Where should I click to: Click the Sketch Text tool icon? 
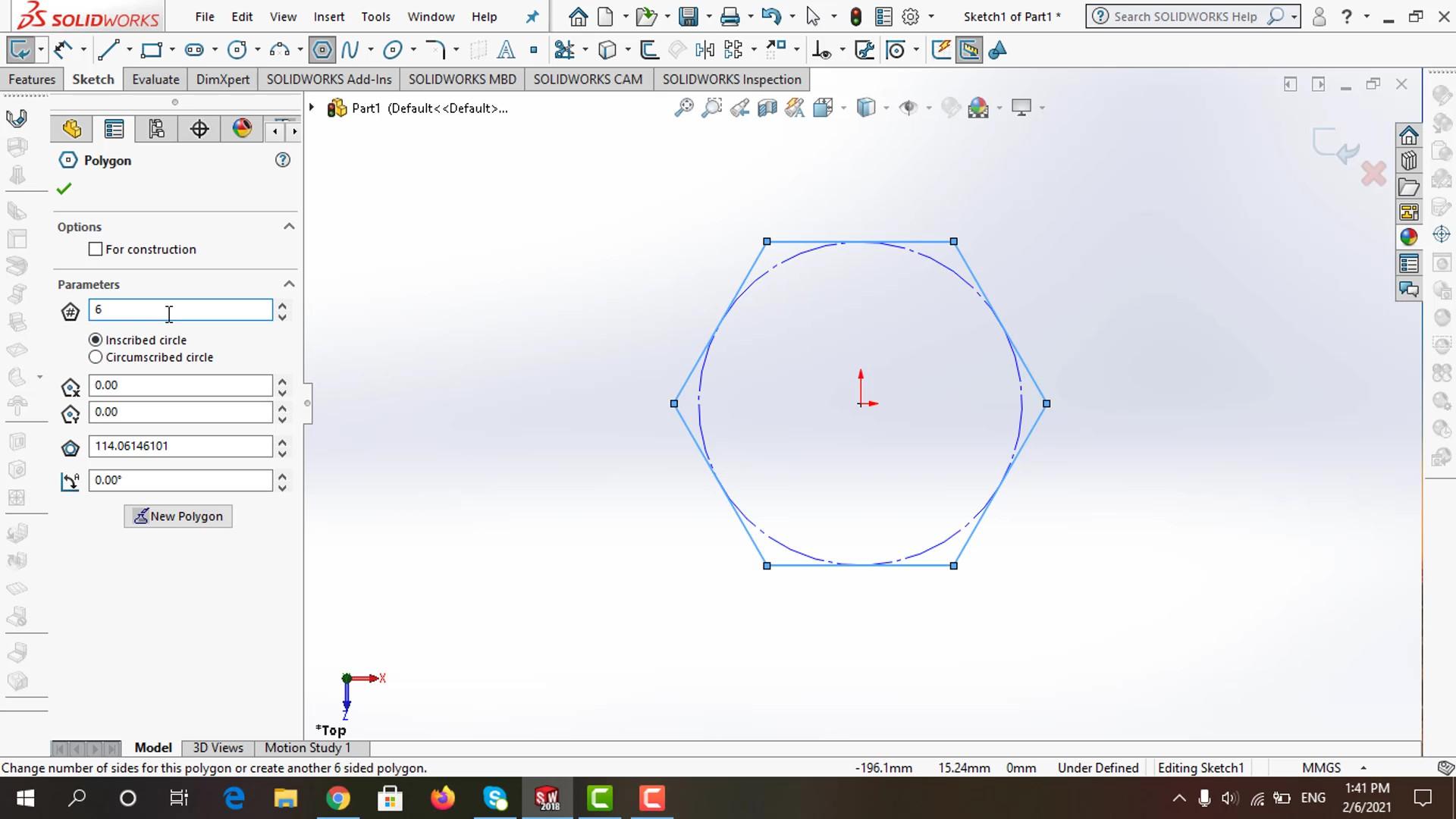pos(505,50)
